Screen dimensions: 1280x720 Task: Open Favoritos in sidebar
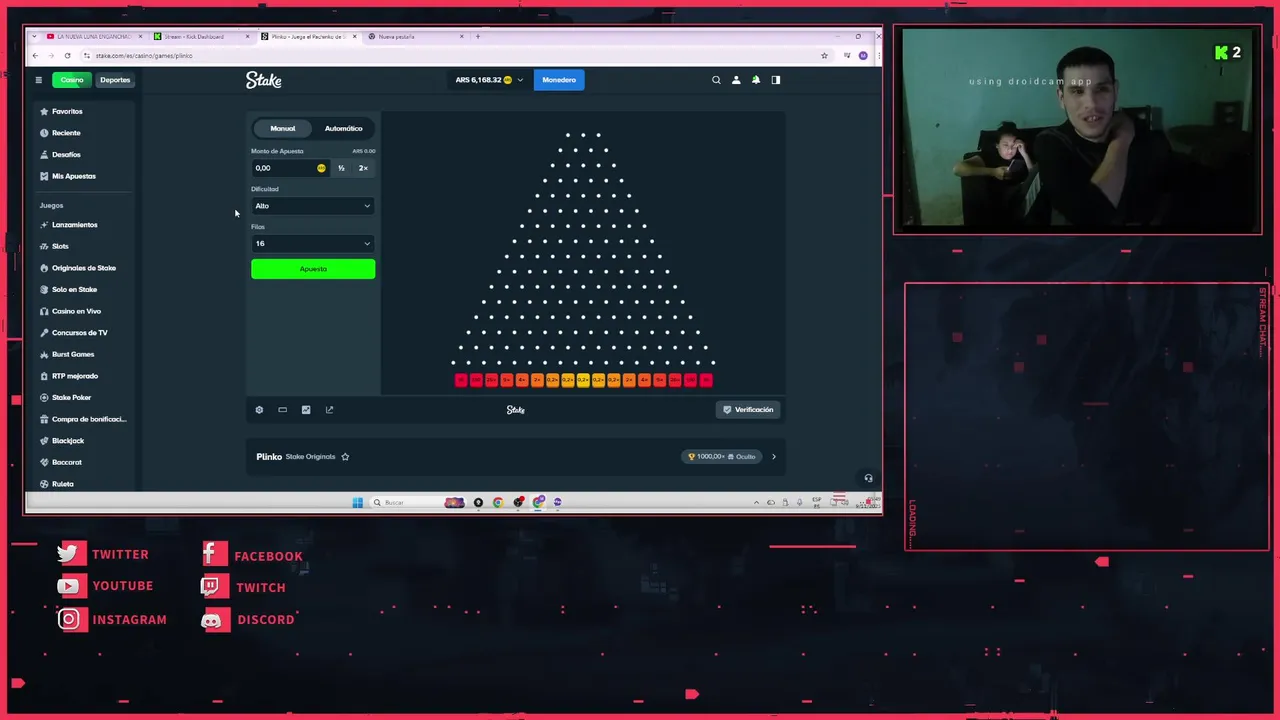(67, 111)
